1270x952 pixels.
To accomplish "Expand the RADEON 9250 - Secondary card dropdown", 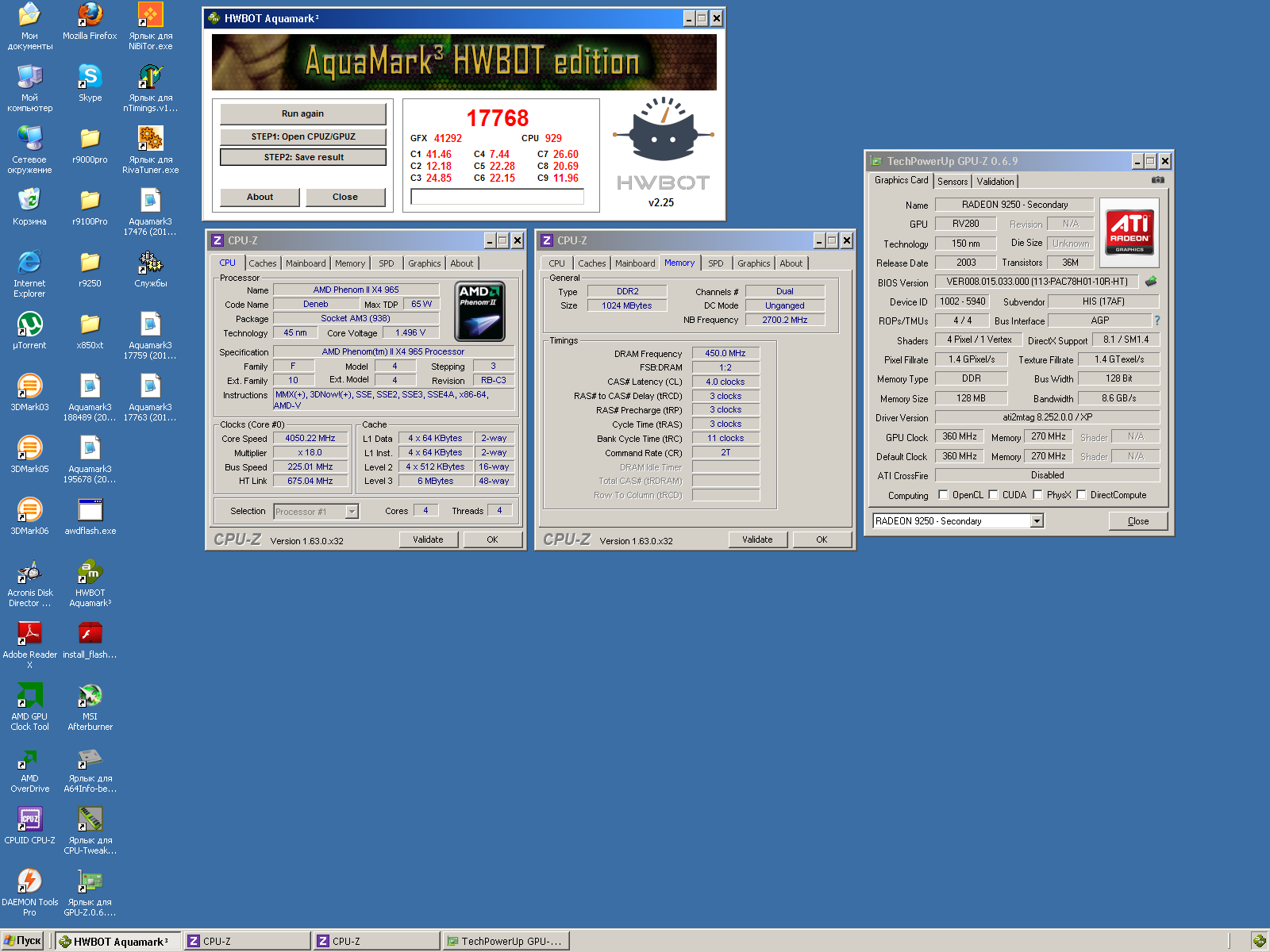I will pos(1037,521).
